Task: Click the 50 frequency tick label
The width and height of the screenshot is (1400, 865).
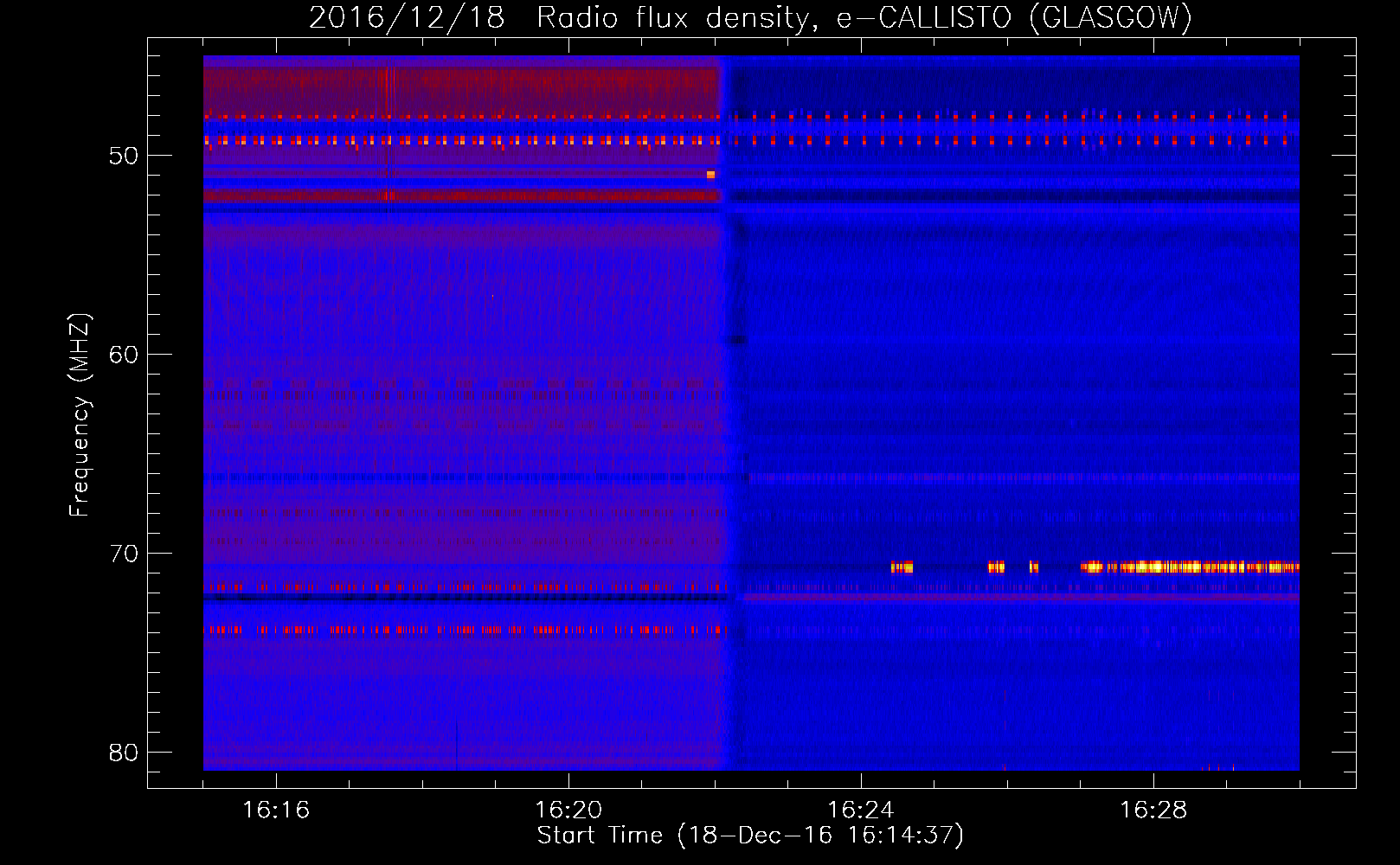Action: point(124,157)
